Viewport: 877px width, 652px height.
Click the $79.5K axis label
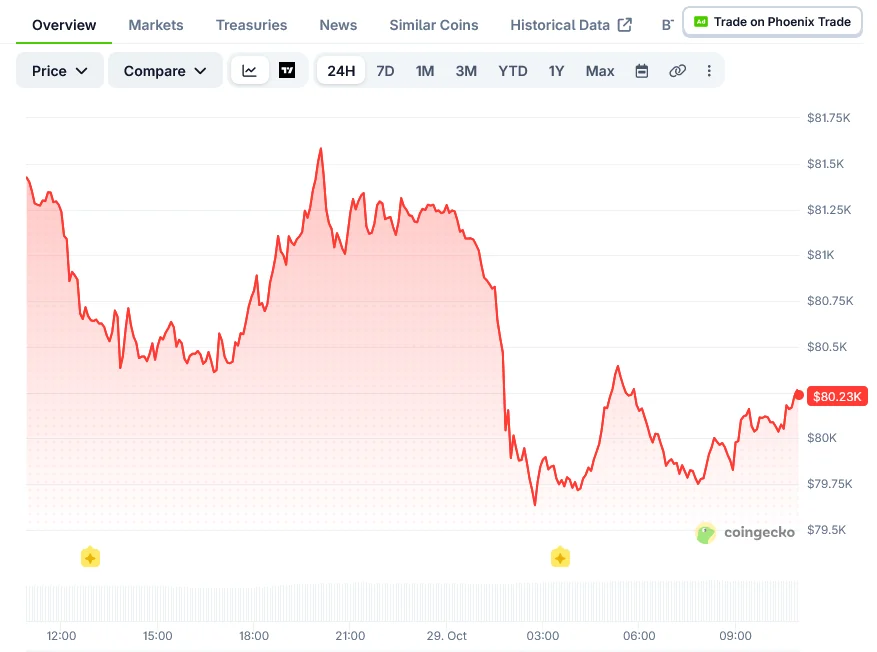826,530
